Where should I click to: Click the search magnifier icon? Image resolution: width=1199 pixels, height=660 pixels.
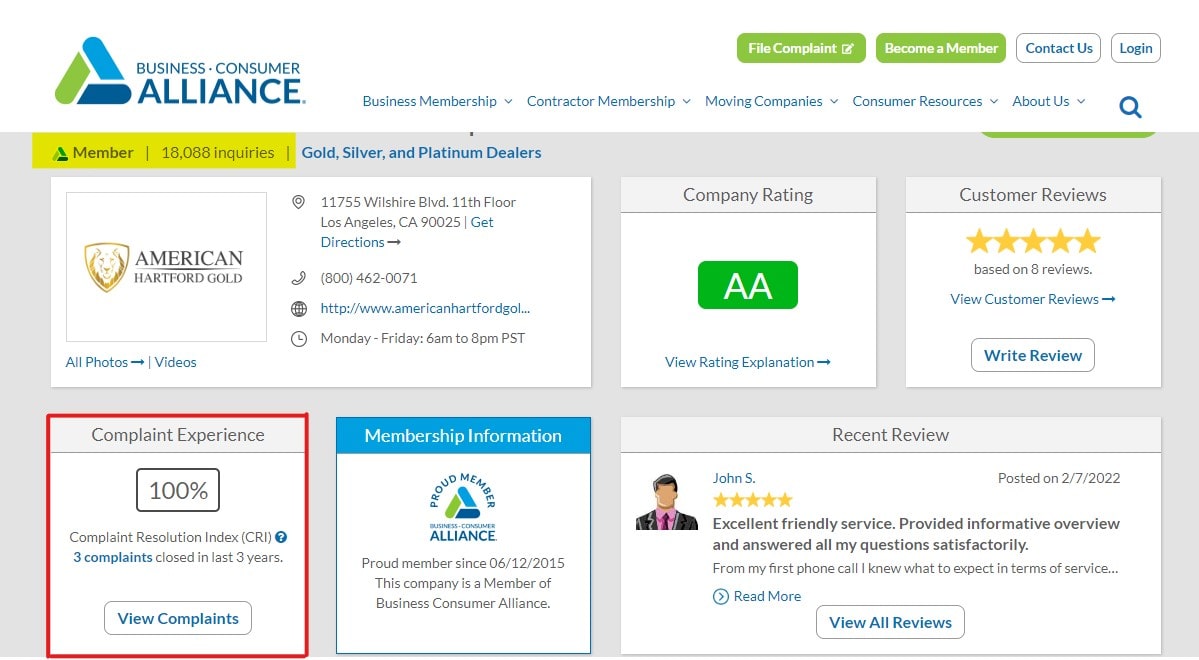1130,107
